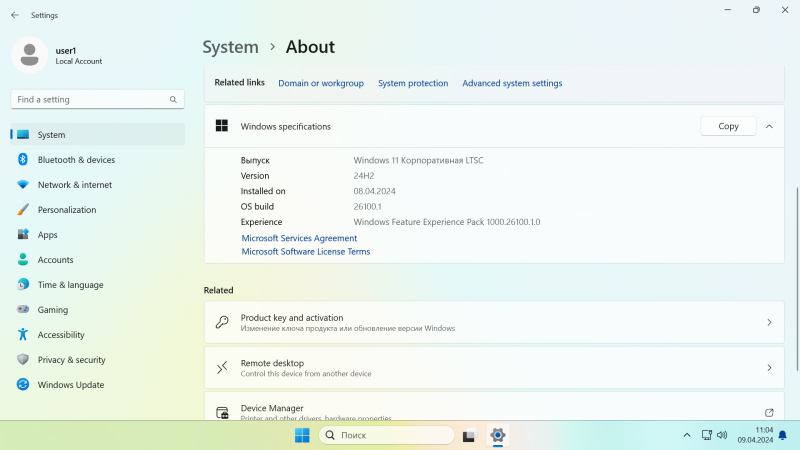This screenshot has width=800, height=450.
Task: Open Device Manager external link icon
Action: click(x=769, y=413)
